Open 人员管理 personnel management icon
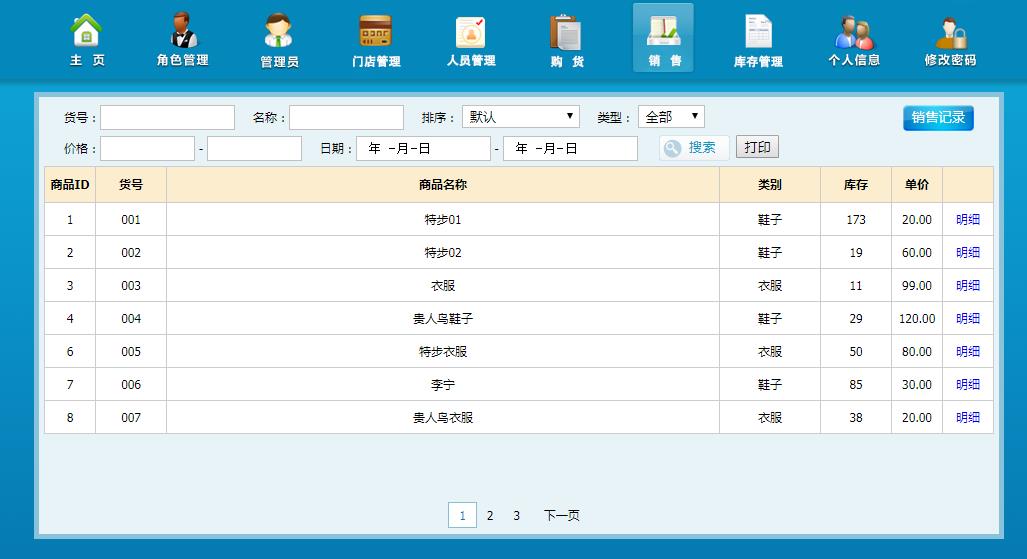Image resolution: width=1027 pixels, height=559 pixels. pyautogui.click(x=470, y=39)
